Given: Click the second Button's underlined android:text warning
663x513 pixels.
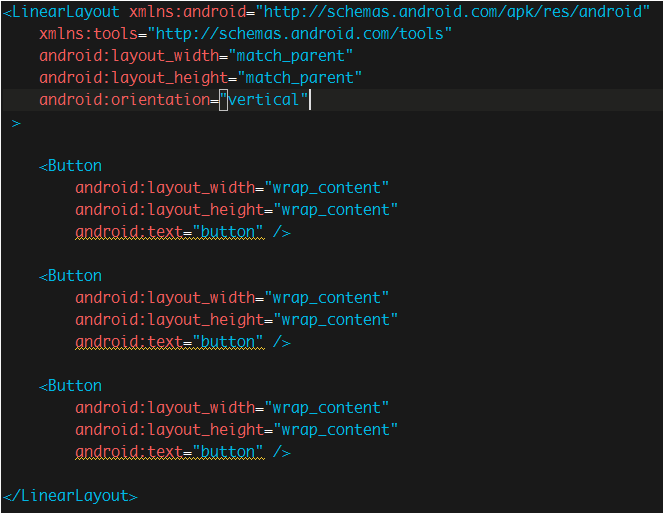Looking at the screenshot, I should 169,342.
